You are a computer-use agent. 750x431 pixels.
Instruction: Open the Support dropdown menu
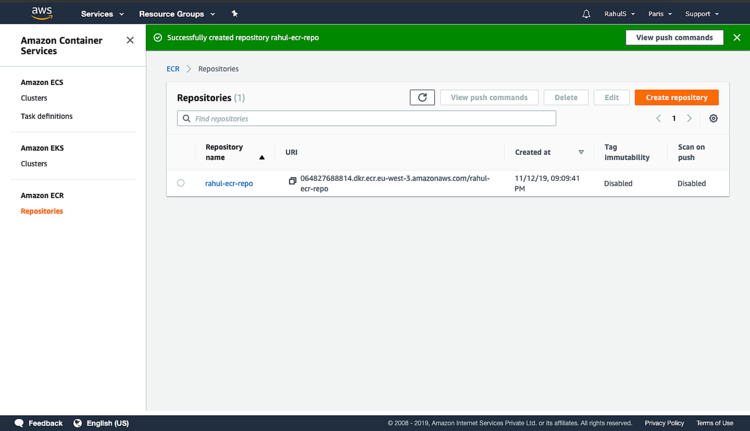coord(702,14)
